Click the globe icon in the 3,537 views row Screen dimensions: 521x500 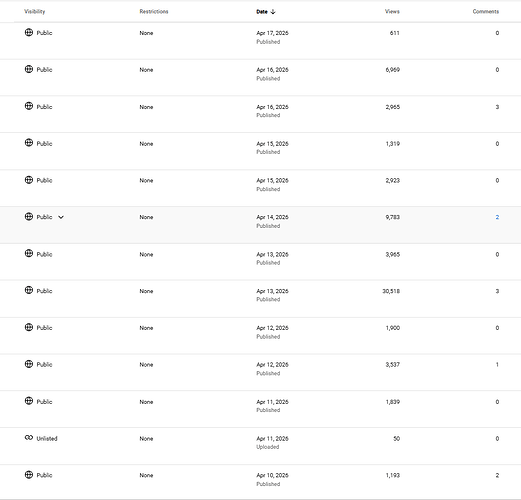pyautogui.click(x=29, y=364)
